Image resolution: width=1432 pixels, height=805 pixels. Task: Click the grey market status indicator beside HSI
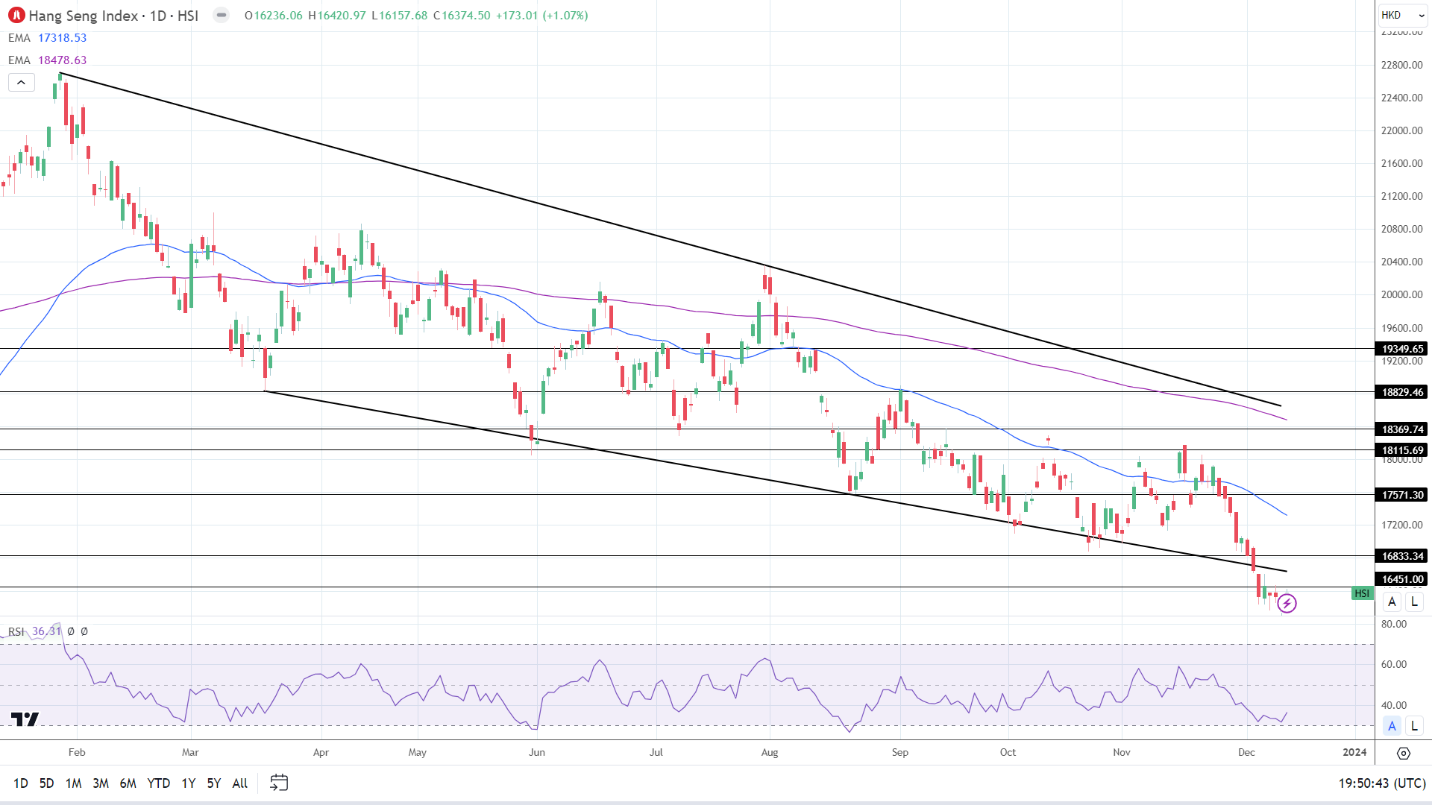click(220, 16)
